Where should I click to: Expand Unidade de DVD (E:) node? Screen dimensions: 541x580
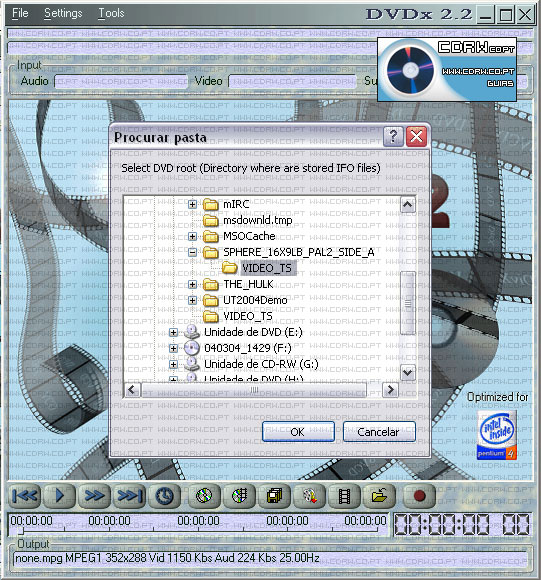173,332
